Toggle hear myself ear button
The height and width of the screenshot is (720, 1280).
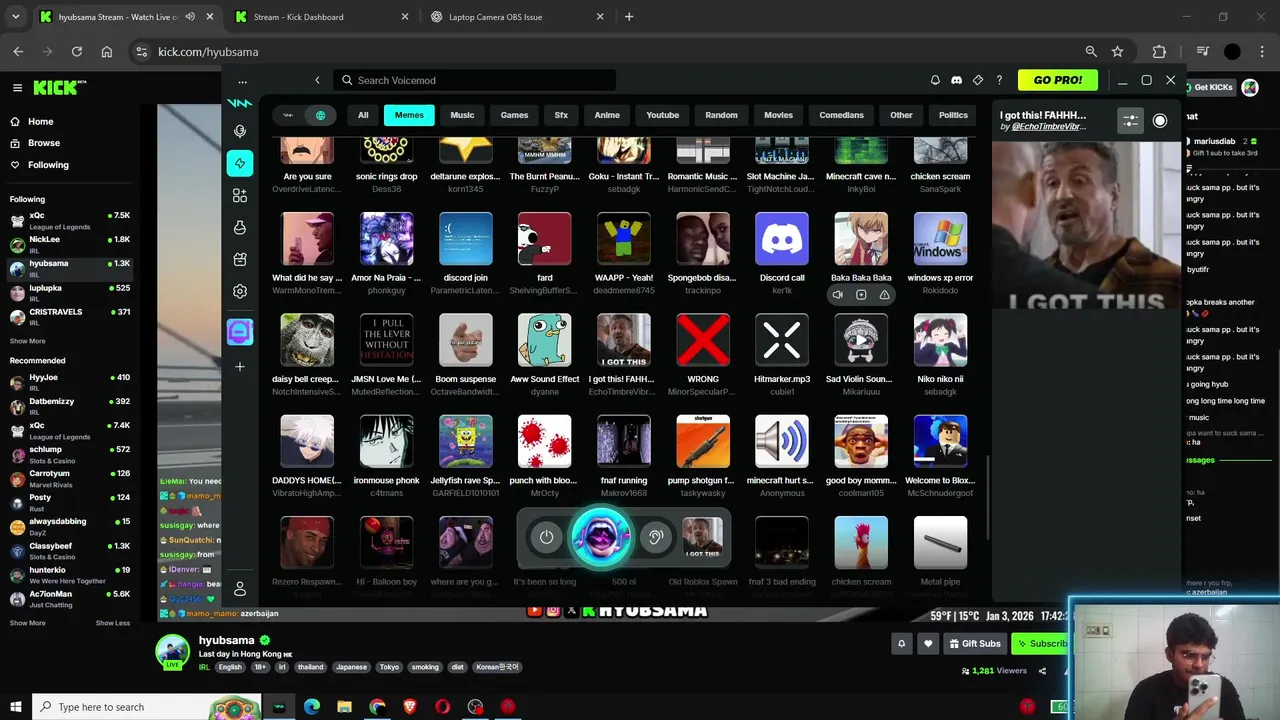pos(656,537)
